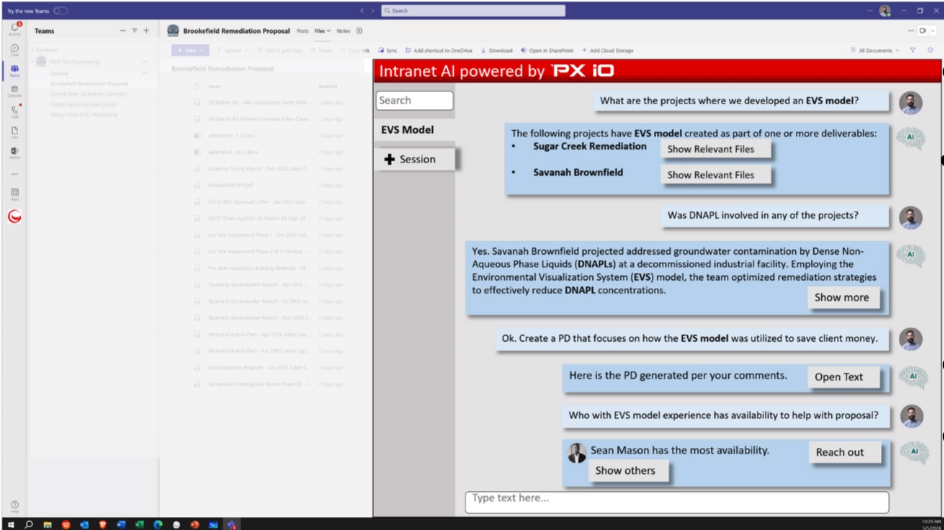Go back with the title bar back arrow
Screen dimensions: 944x530
[362, 10]
